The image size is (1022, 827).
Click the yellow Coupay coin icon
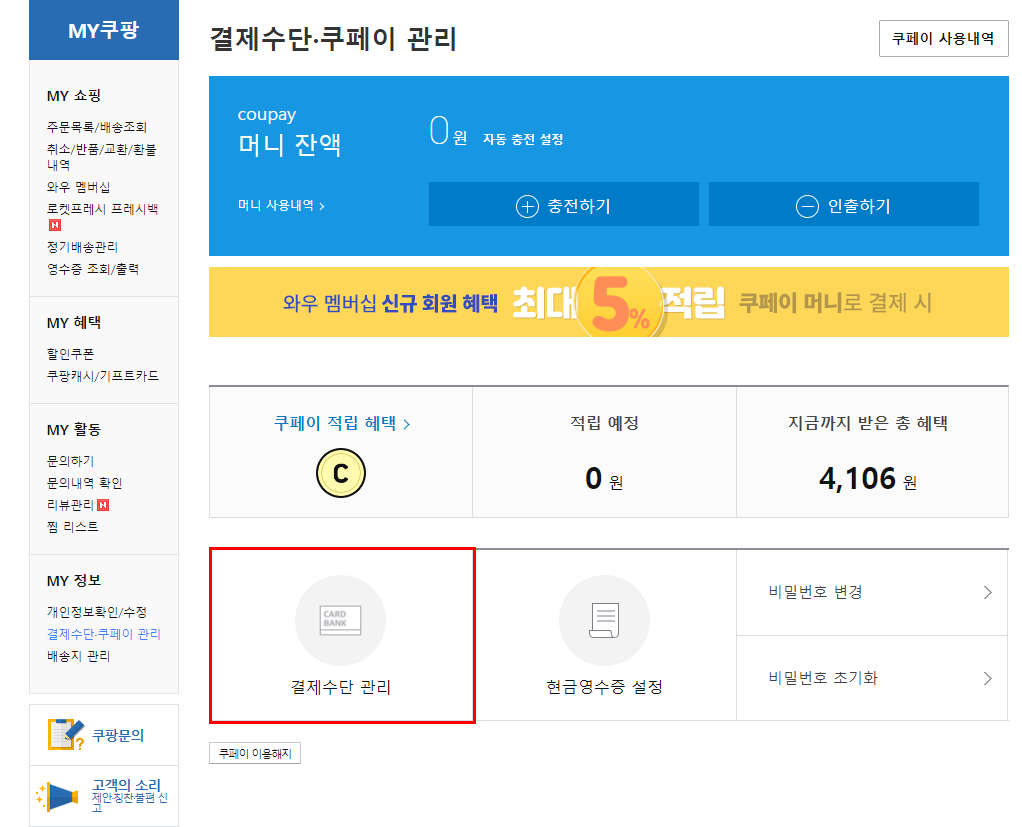pos(340,473)
